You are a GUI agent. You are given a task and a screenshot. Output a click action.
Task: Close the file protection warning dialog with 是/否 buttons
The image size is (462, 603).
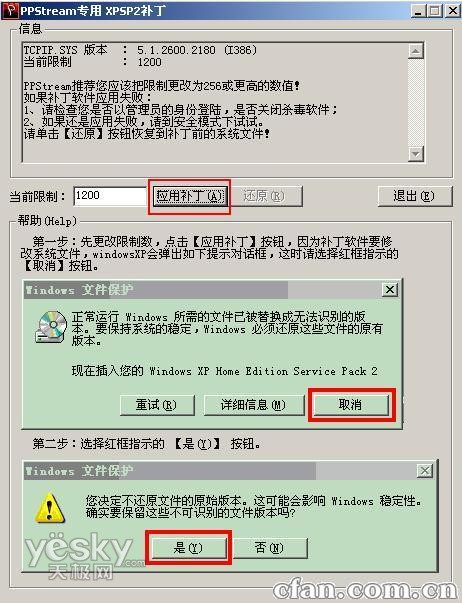tap(425, 470)
